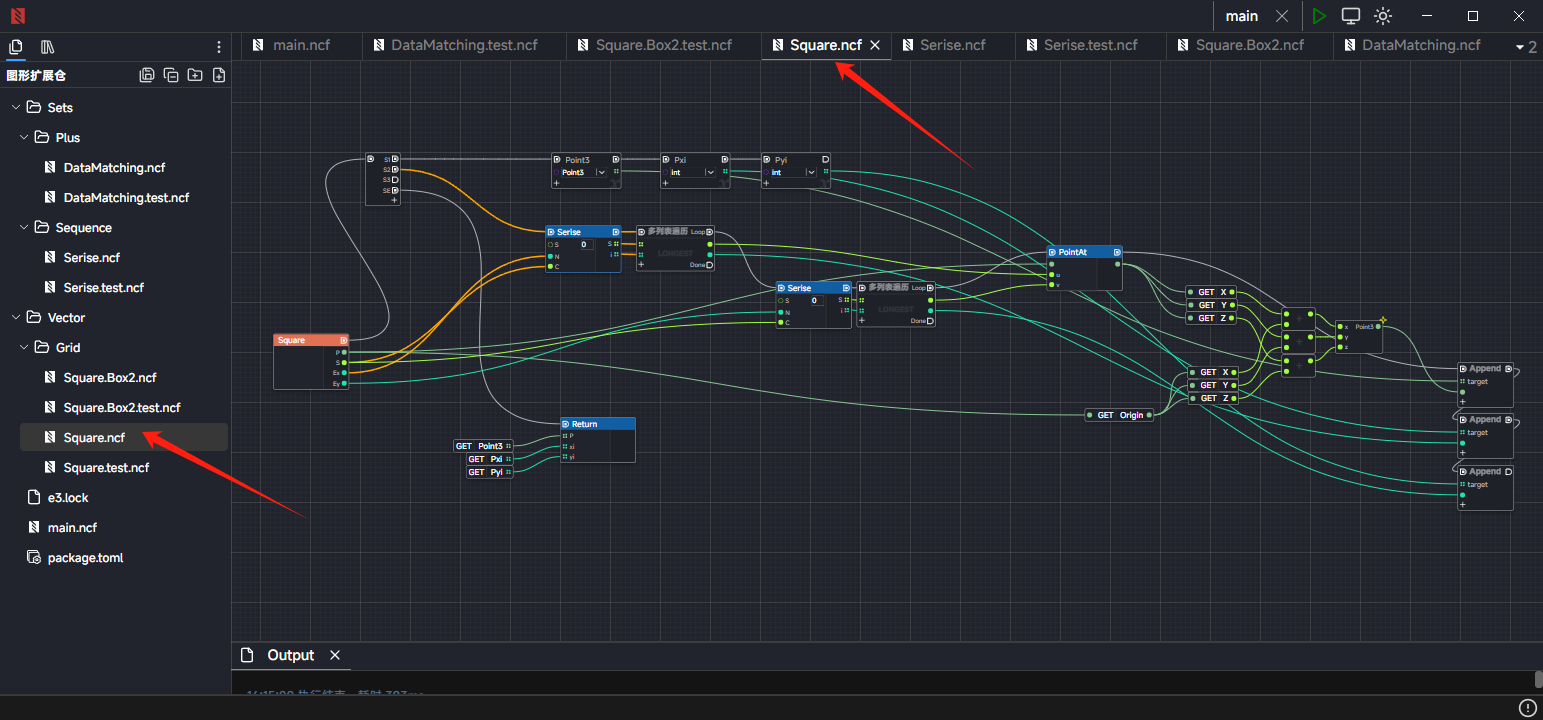Toggle light theme with sun icon
This screenshot has width=1543, height=720.
(1383, 16)
